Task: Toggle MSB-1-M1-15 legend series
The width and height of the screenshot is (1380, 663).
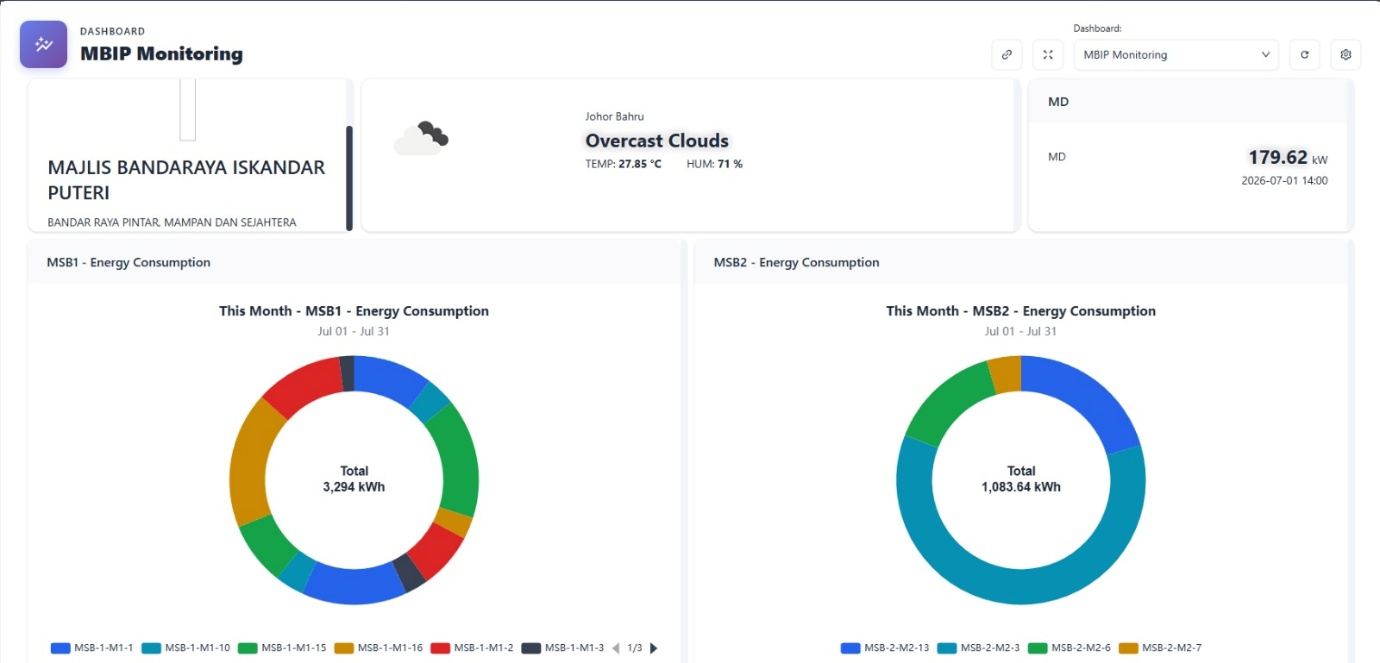Action: 283,648
